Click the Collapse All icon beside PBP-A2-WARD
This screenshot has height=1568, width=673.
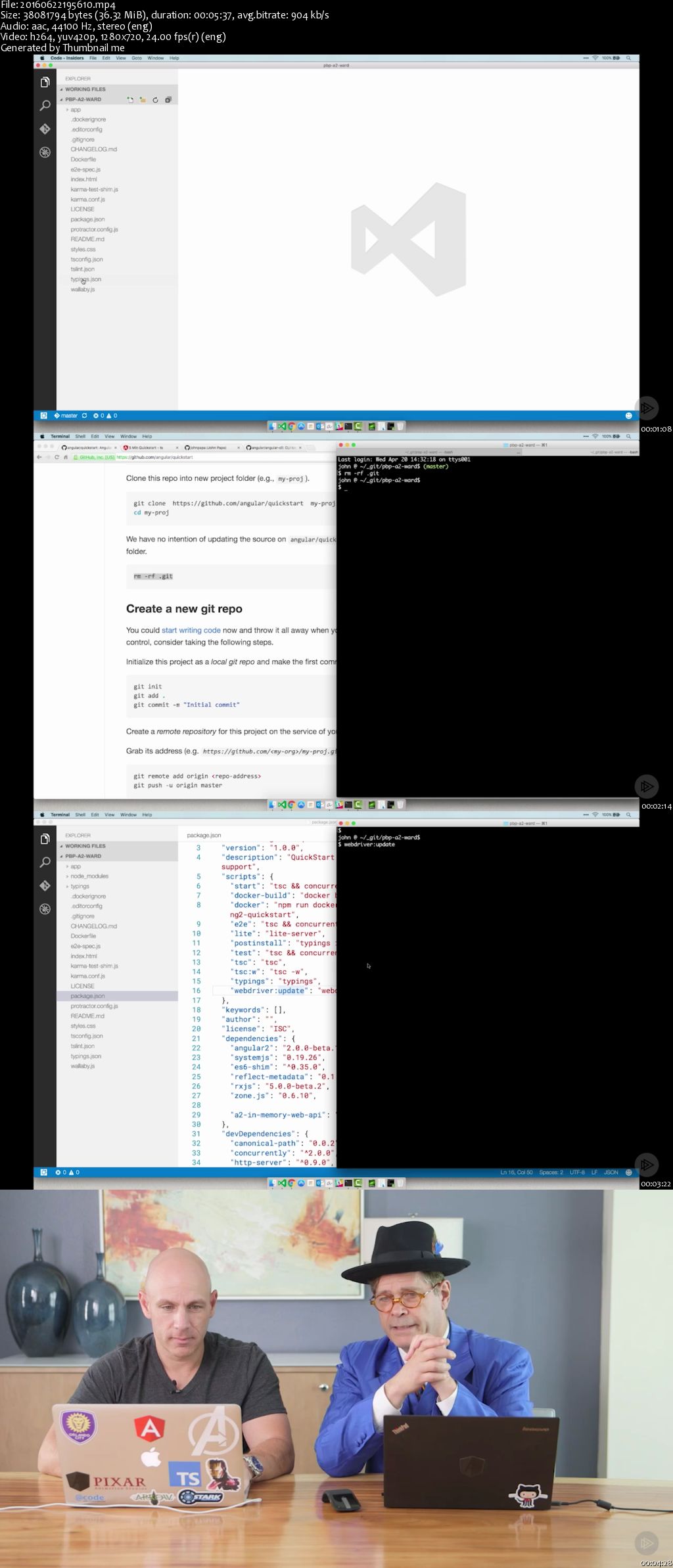click(x=168, y=100)
